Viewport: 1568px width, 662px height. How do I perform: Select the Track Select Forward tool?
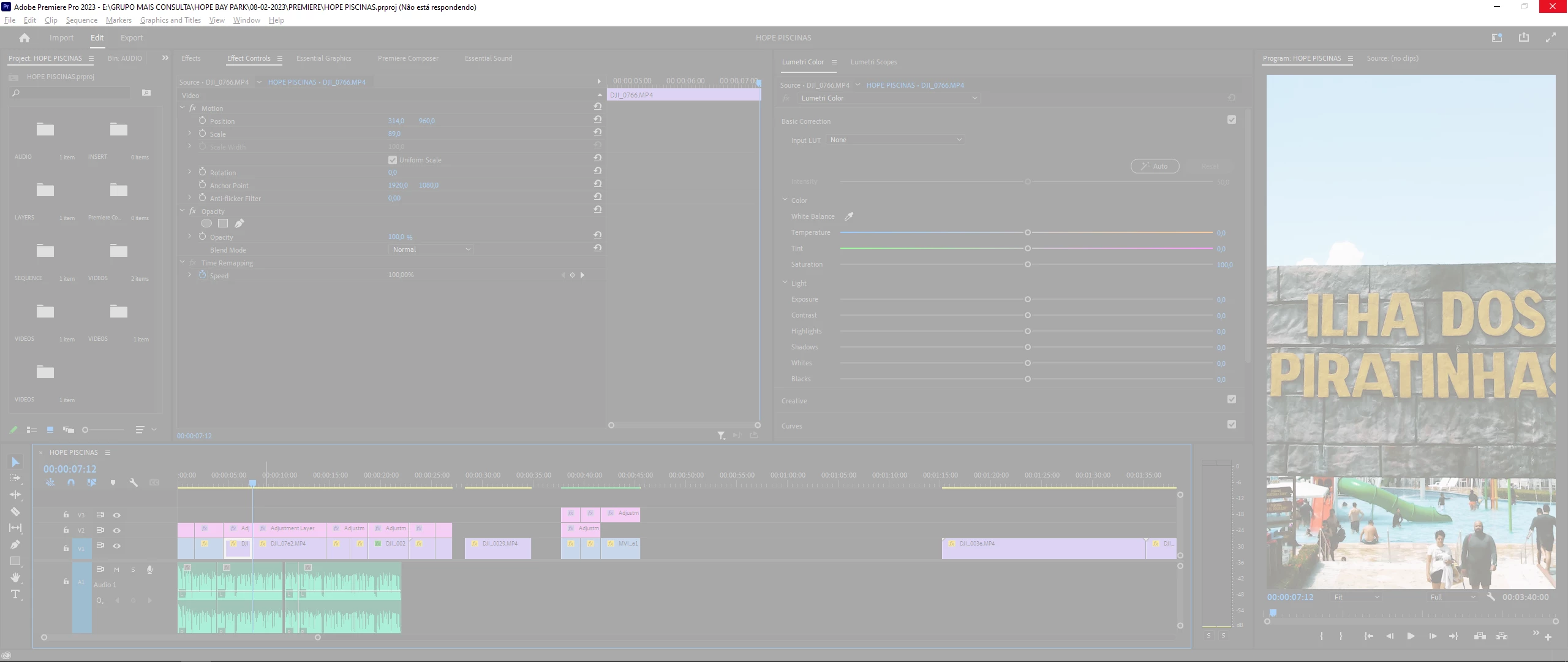tap(15, 478)
